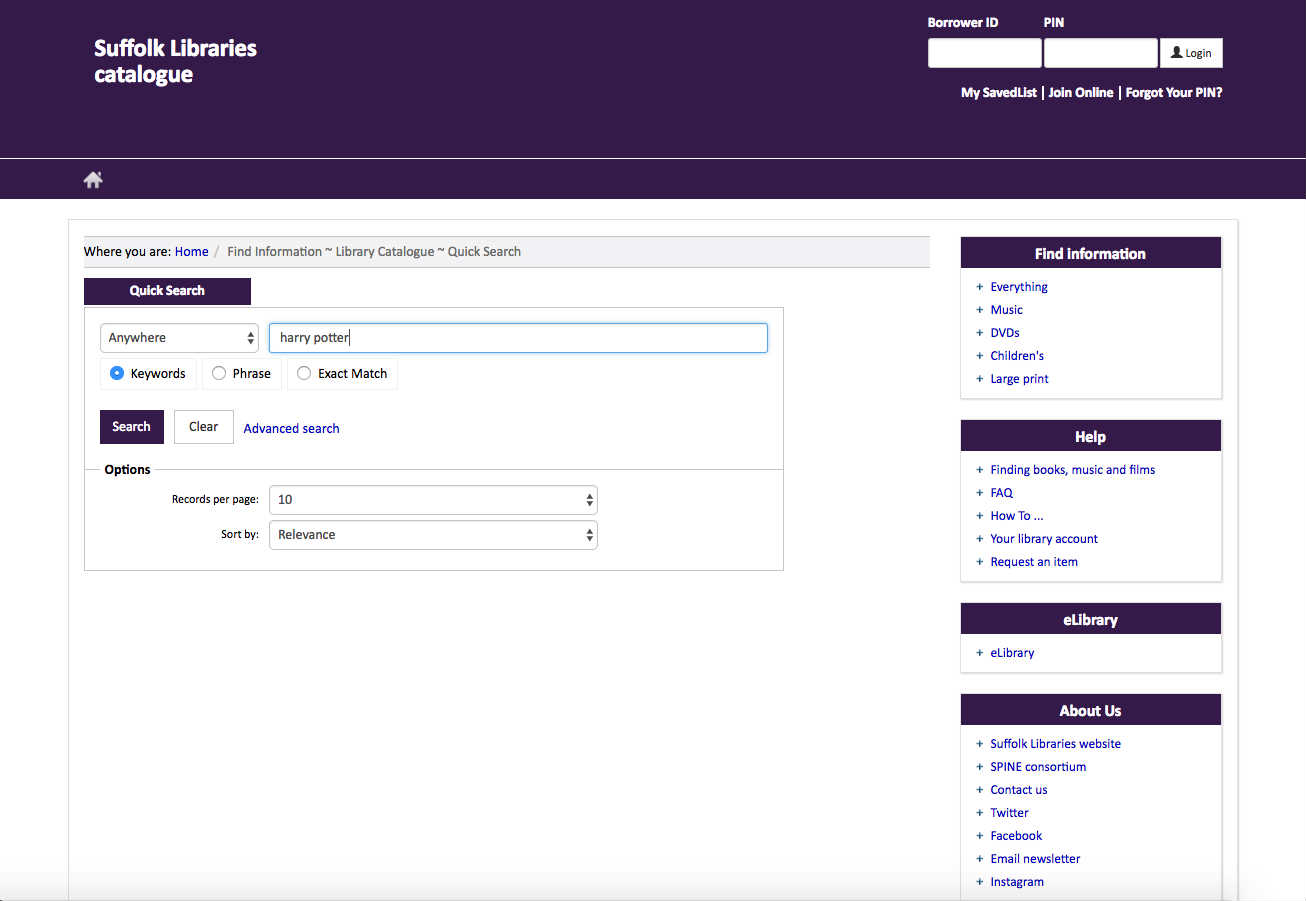Image resolution: width=1306 pixels, height=901 pixels.
Task: Open the Instagram link
Action: click(x=1016, y=882)
